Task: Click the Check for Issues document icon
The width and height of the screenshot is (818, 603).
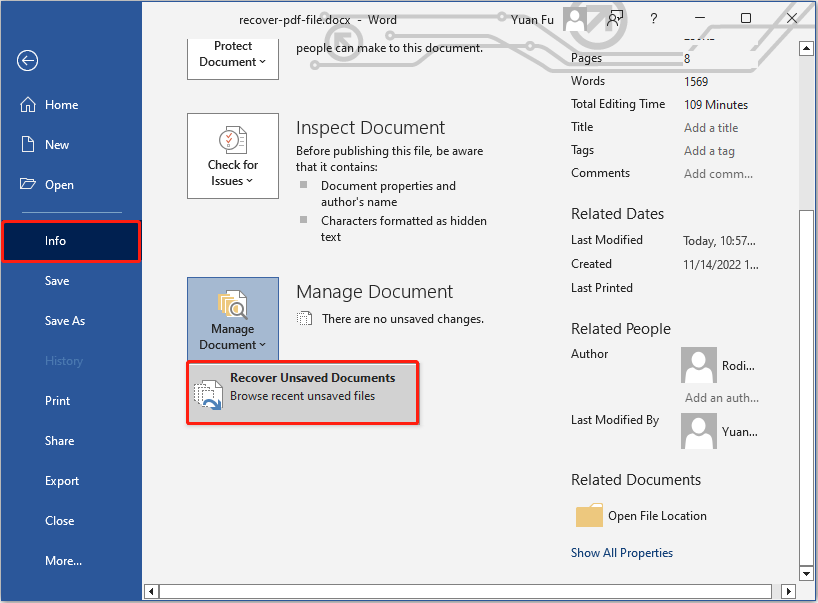Action: (233, 140)
